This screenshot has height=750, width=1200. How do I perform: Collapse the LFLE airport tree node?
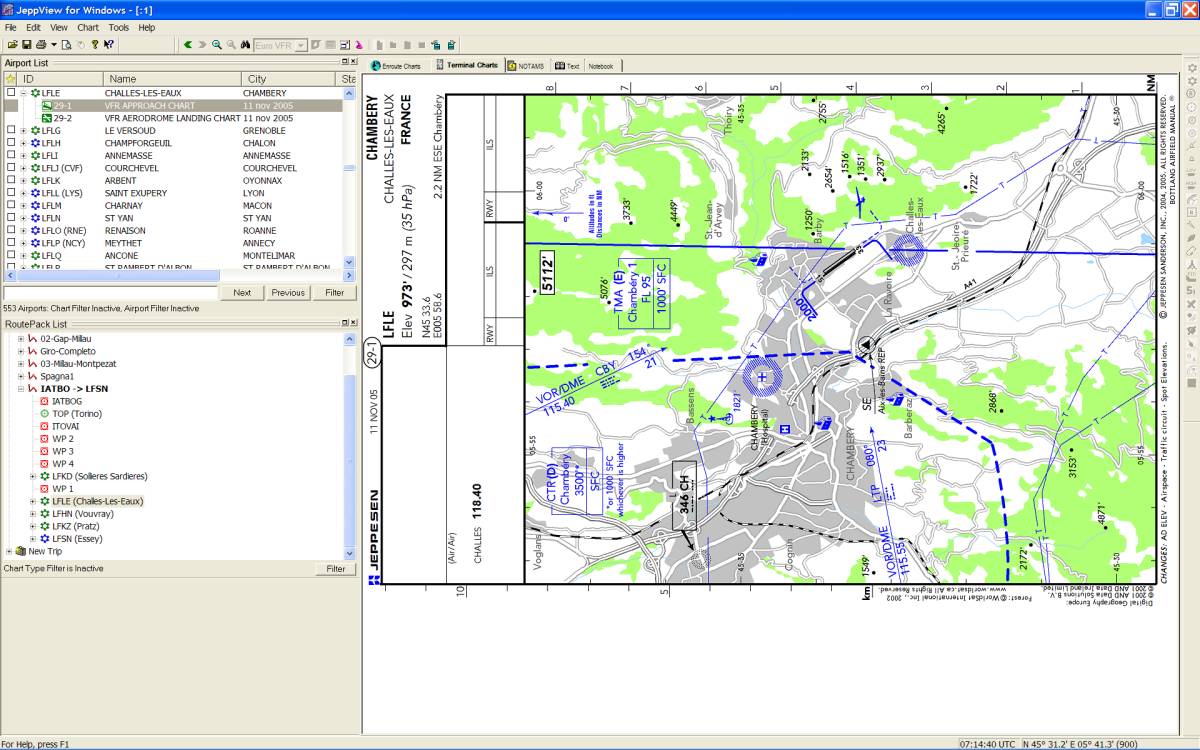click(x=23, y=93)
